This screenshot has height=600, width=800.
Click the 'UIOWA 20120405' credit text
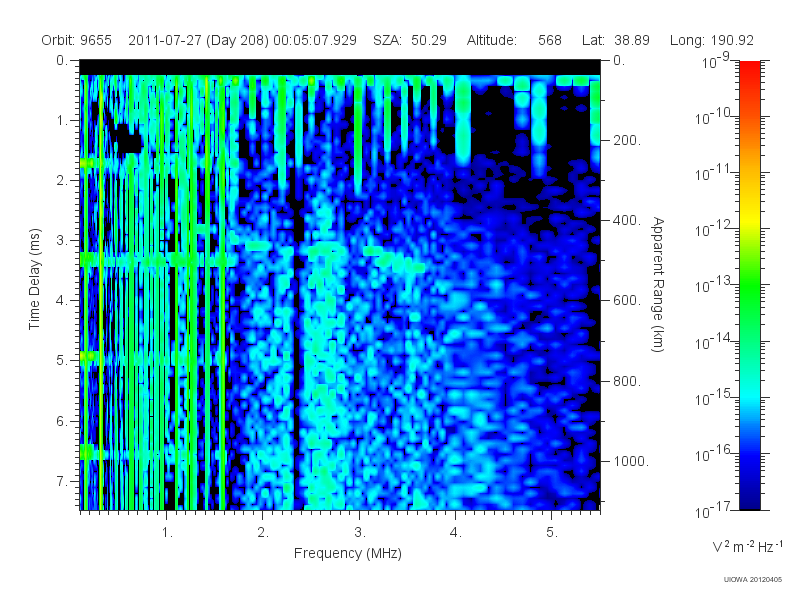753,580
